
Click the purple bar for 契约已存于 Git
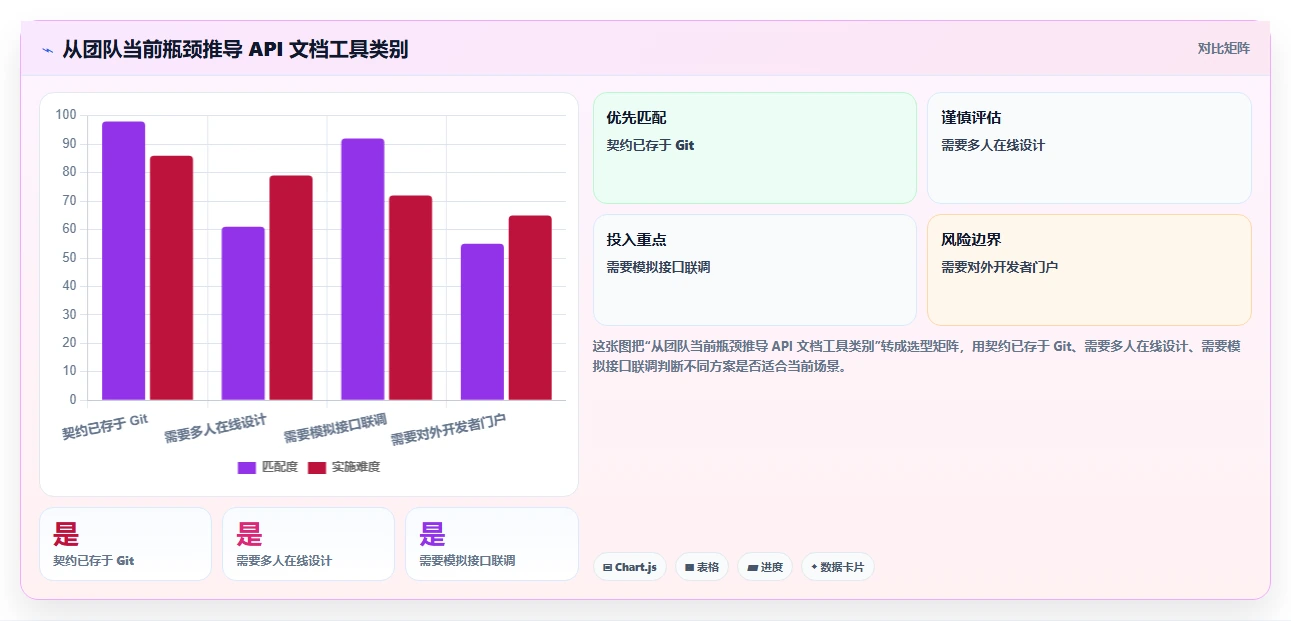pos(124,261)
